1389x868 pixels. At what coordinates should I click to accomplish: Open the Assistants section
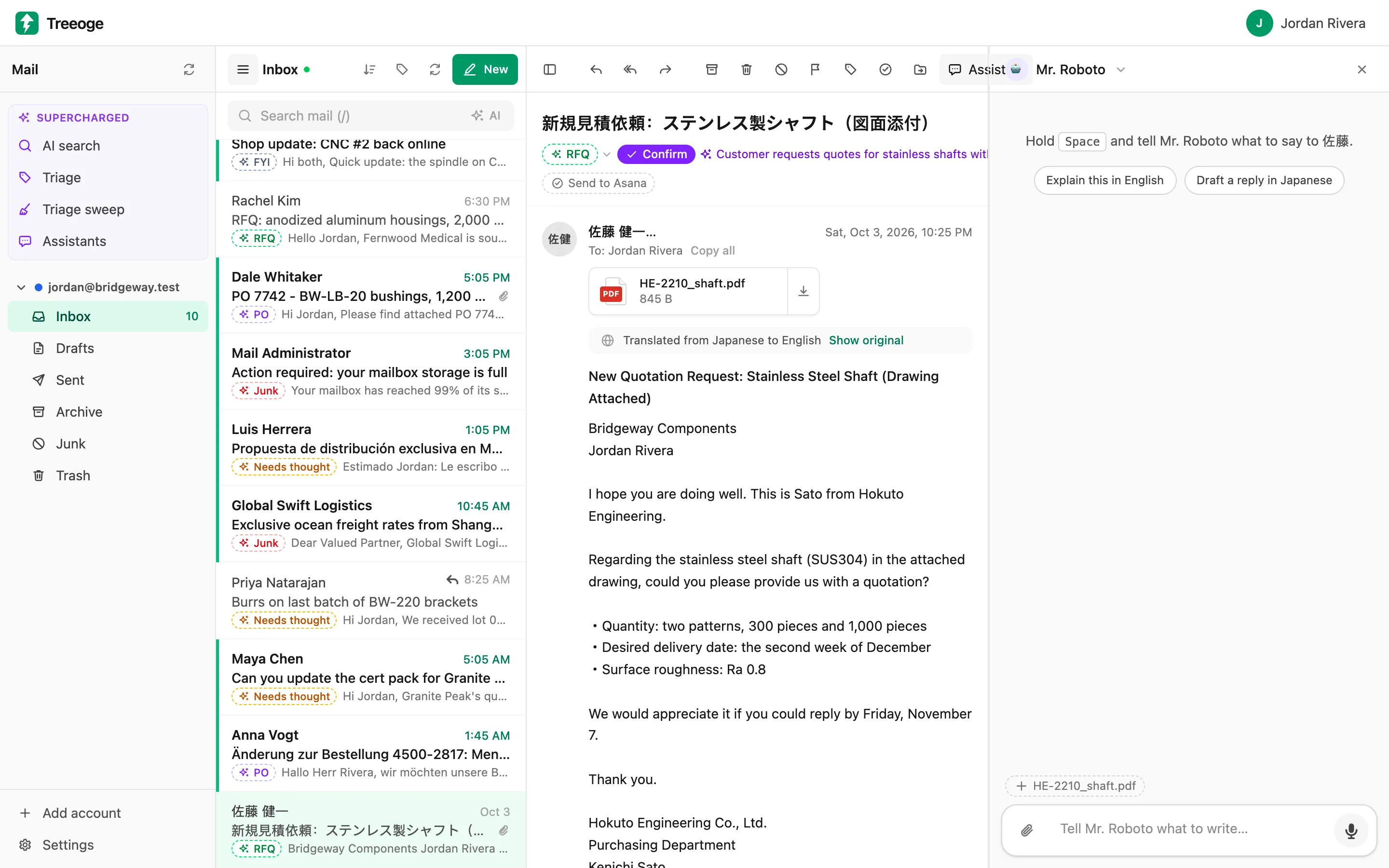click(108, 241)
